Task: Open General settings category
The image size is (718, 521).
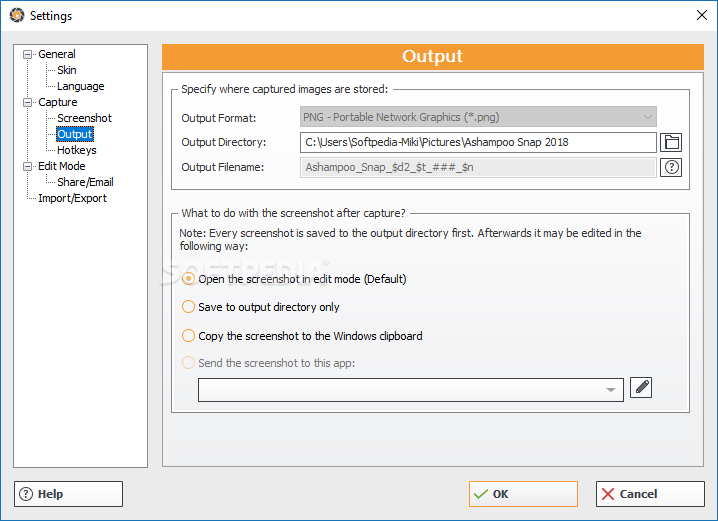Action: pyautogui.click(x=57, y=54)
